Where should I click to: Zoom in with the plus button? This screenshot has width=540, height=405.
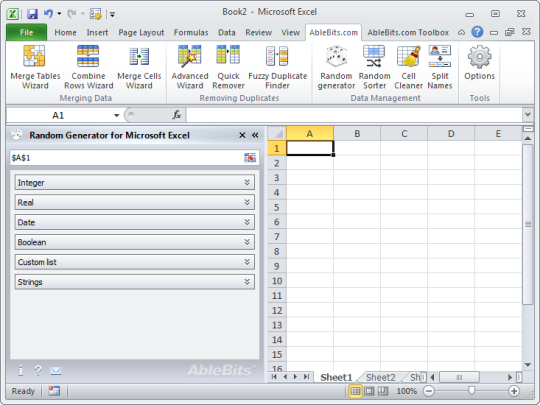(513, 391)
